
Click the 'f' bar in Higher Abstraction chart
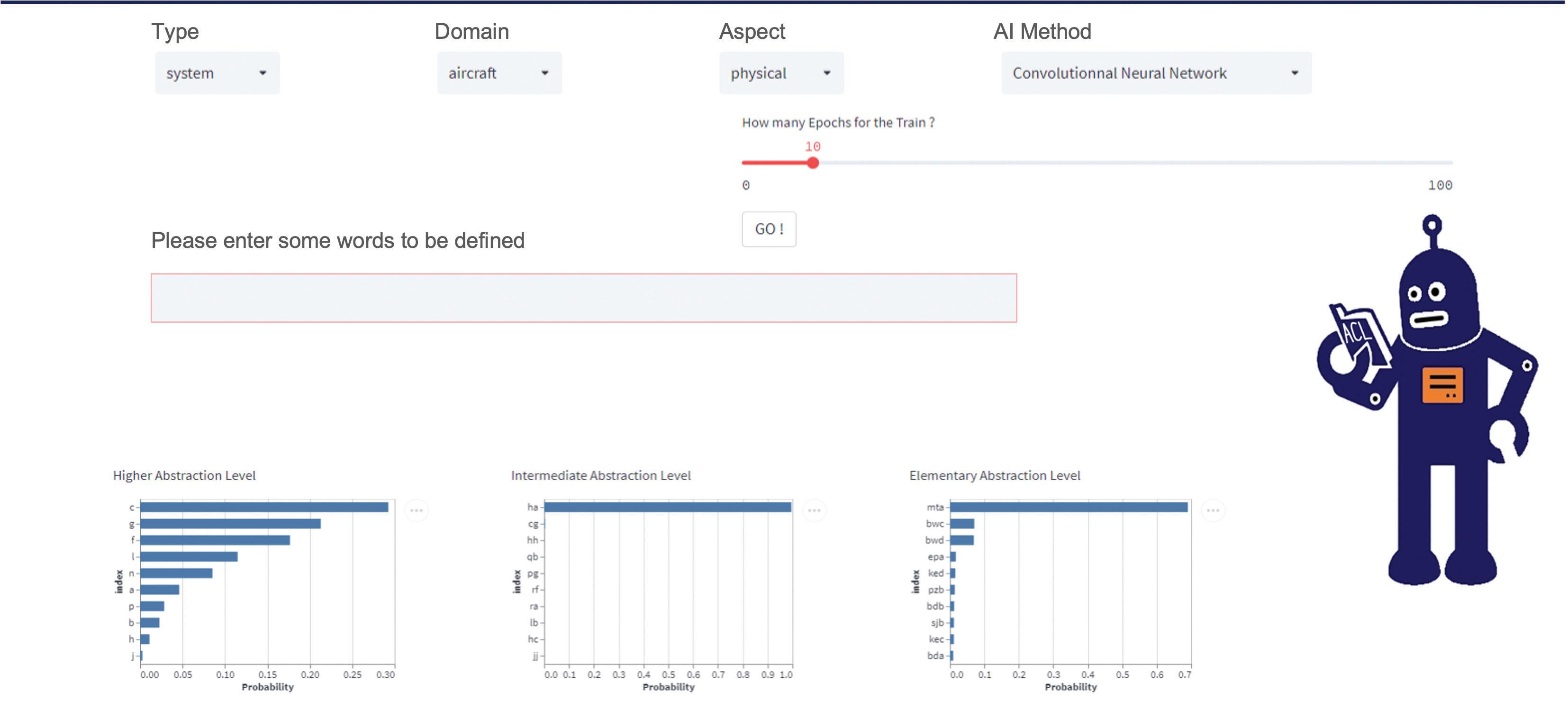coord(215,540)
